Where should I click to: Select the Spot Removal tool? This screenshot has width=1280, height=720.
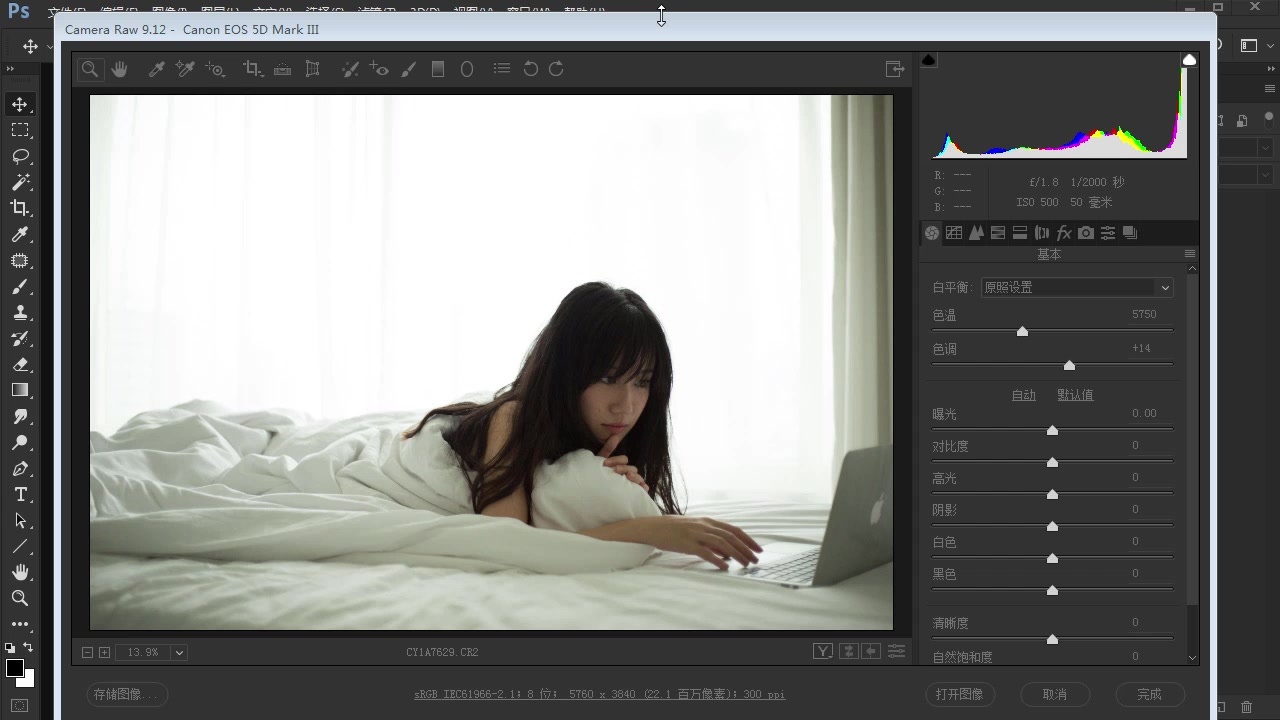pyautogui.click(x=349, y=69)
